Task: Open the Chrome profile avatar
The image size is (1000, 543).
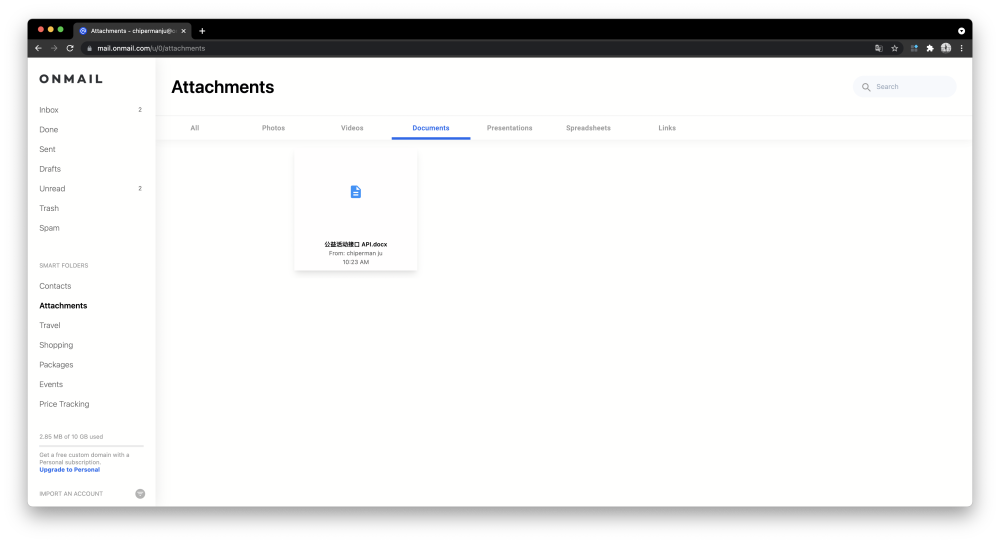Action: coord(946,48)
